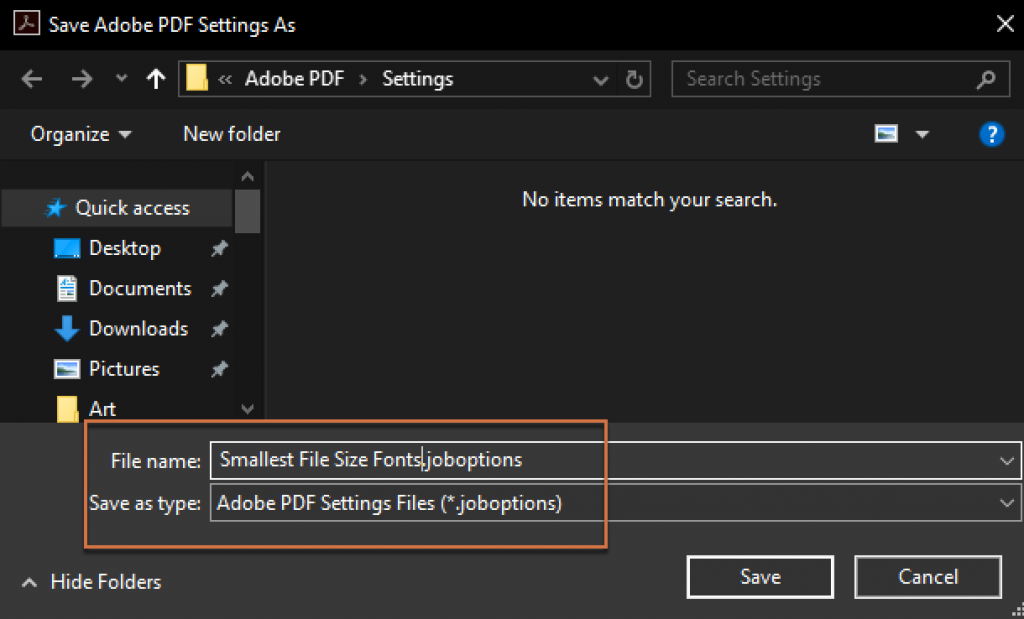Create a New folder
This screenshot has height=619, width=1024.
[232, 134]
